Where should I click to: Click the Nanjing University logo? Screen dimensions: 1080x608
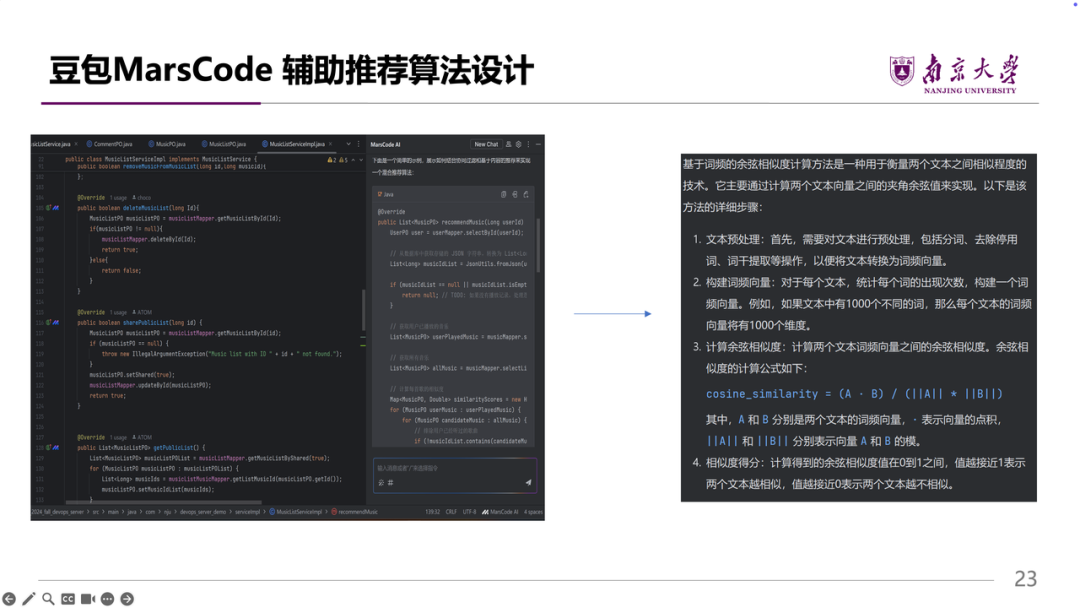pyautogui.click(x=953, y=73)
